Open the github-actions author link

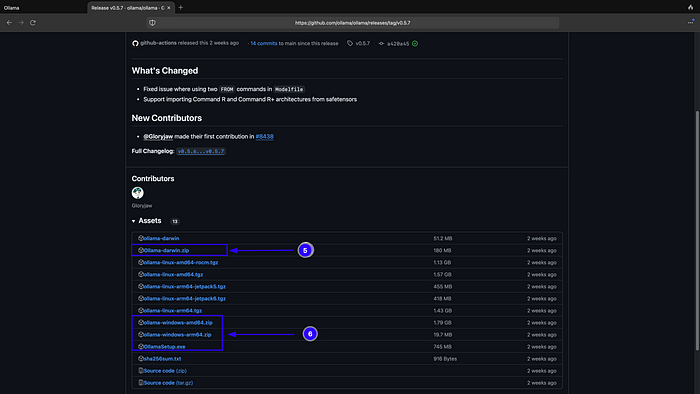click(x=158, y=43)
